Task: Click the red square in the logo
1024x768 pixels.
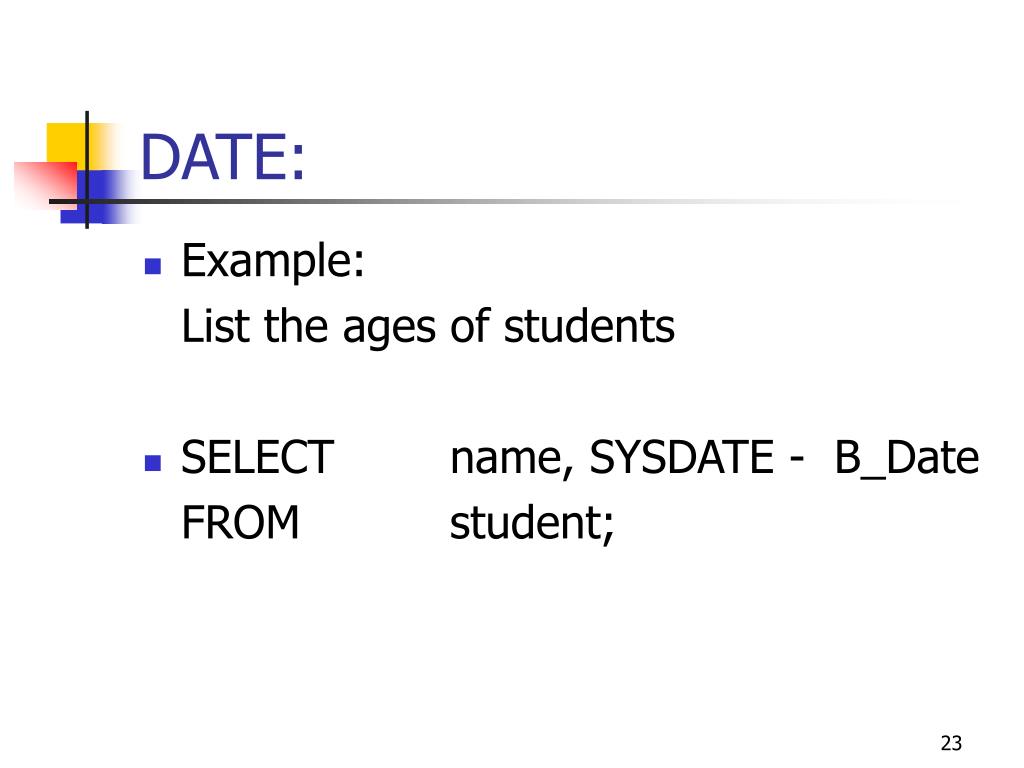Action: click(x=46, y=183)
